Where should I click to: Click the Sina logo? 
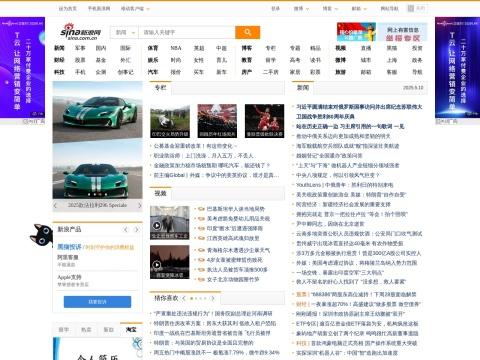[80, 32]
